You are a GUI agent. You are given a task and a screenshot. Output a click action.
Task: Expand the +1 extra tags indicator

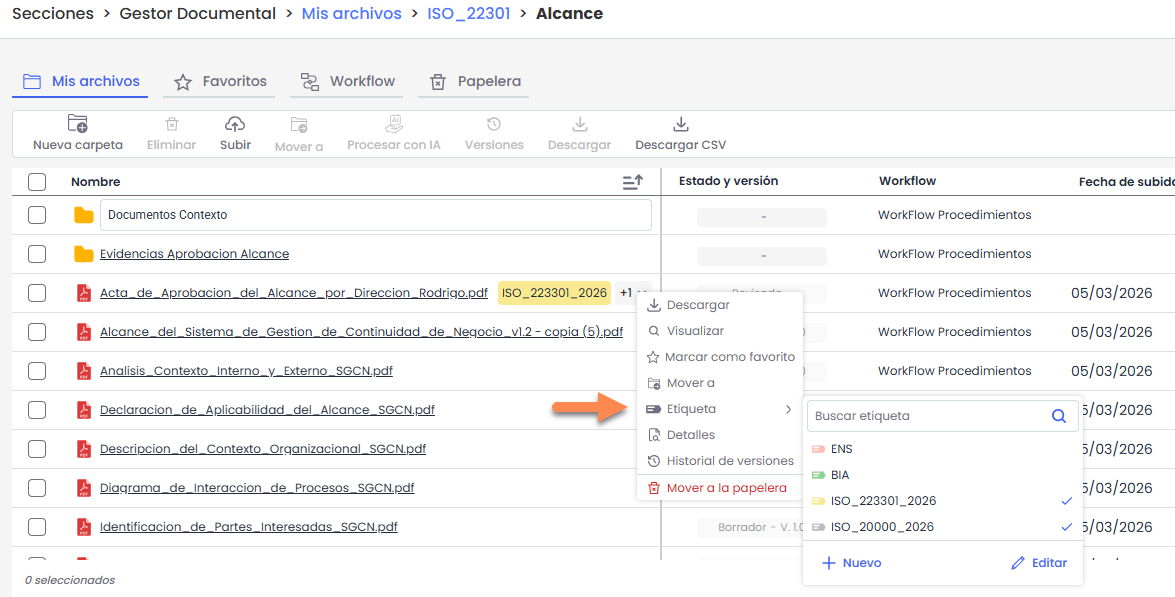click(x=626, y=293)
